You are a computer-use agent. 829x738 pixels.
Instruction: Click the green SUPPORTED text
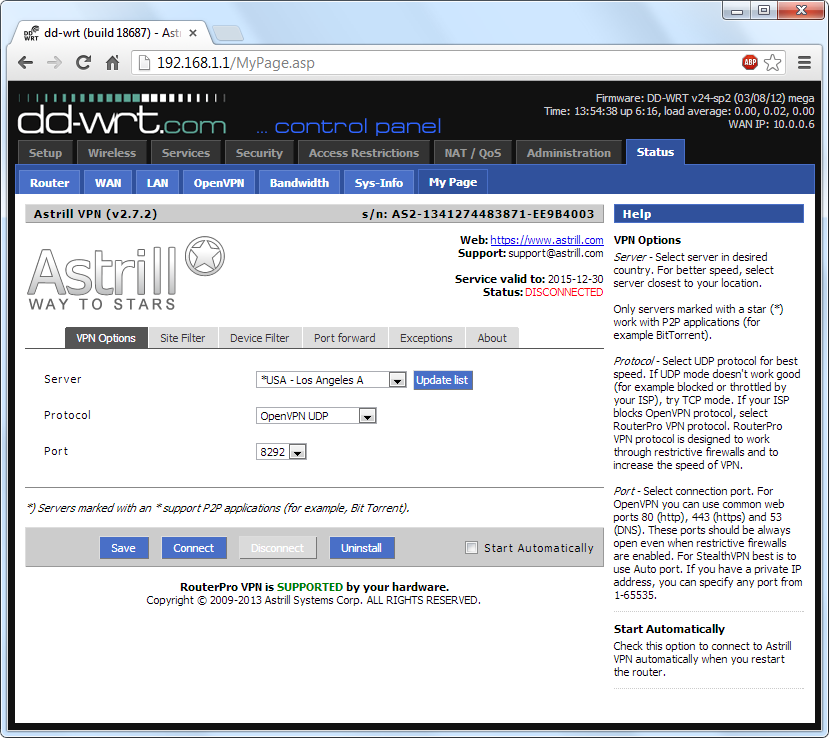click(310, 587)
